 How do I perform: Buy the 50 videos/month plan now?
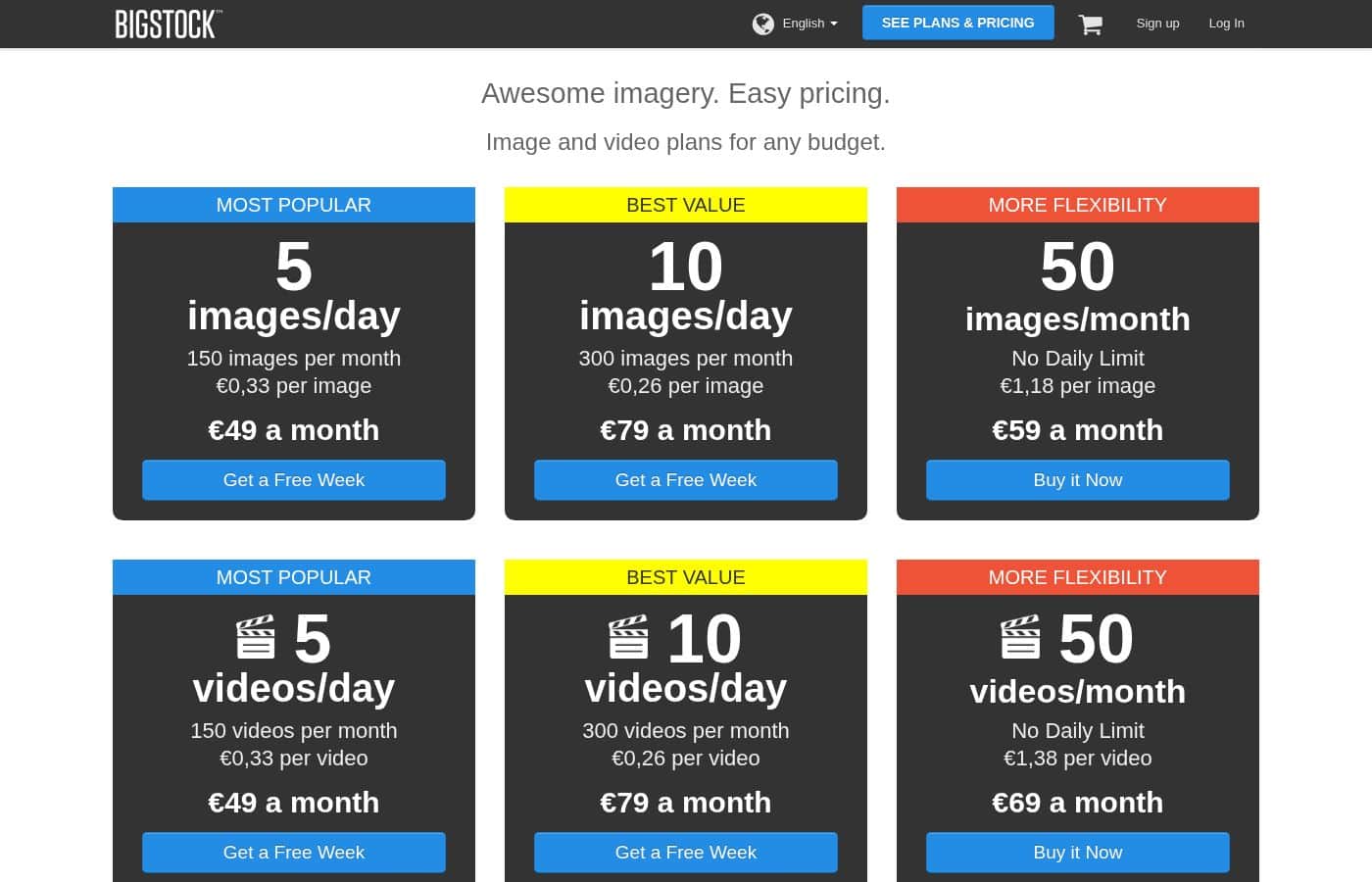pyautogui.click(x=1078, y=853)
